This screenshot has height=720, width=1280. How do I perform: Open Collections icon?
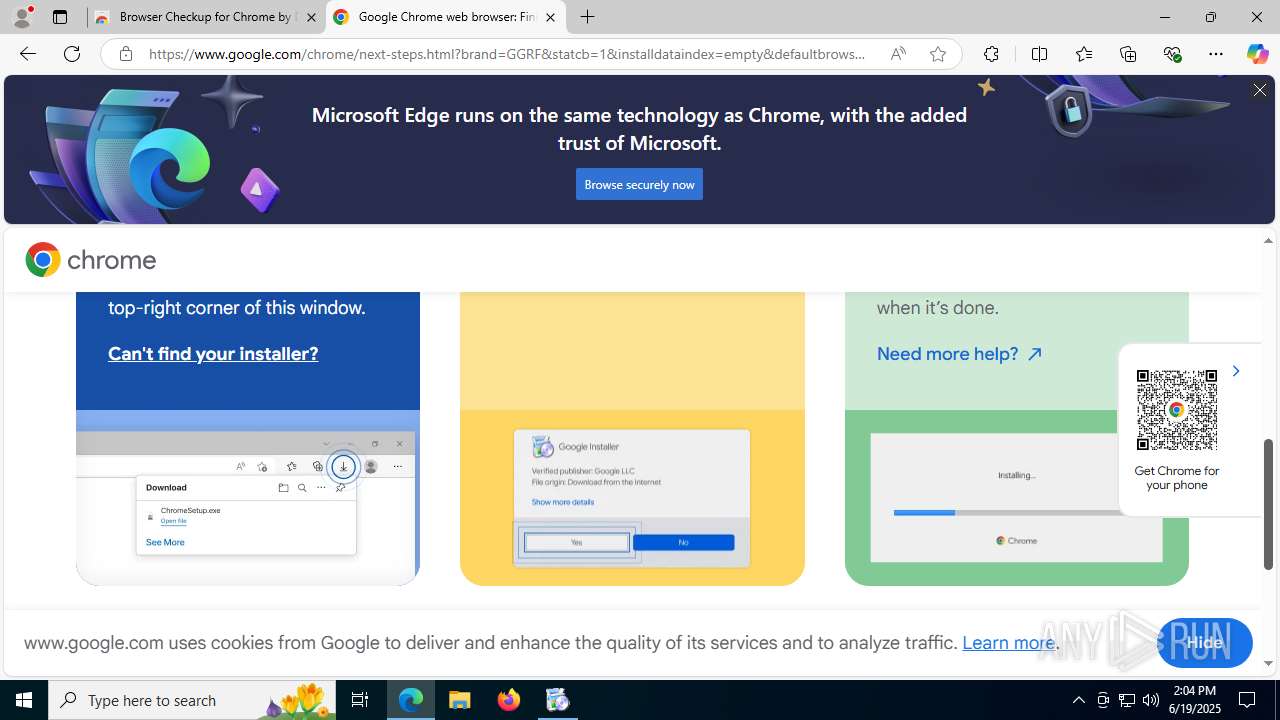(1128, 54)
